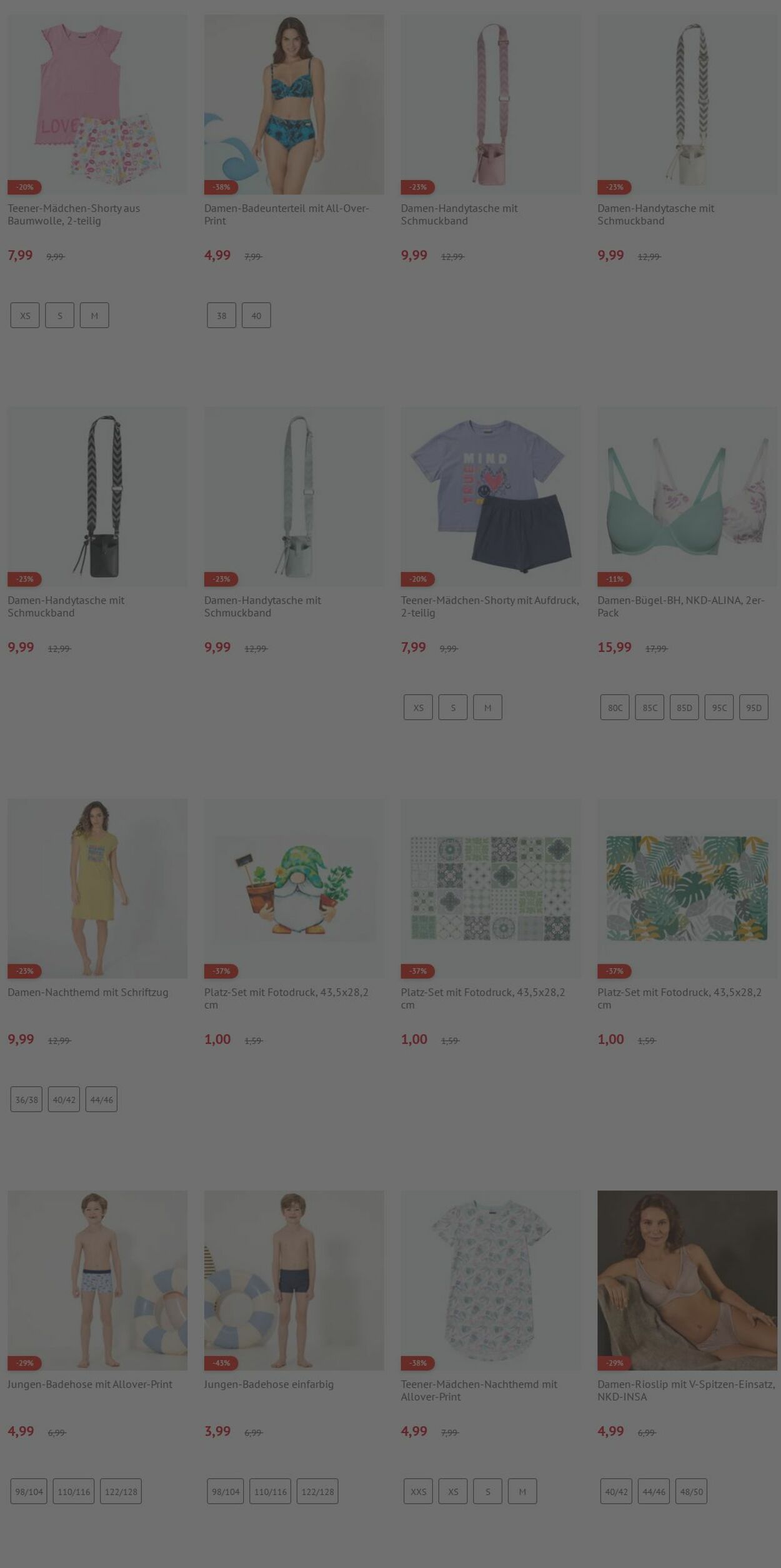View the black Damen-Handytasche product image
This screenshot has width=781, height=1568.
[97, 497]
